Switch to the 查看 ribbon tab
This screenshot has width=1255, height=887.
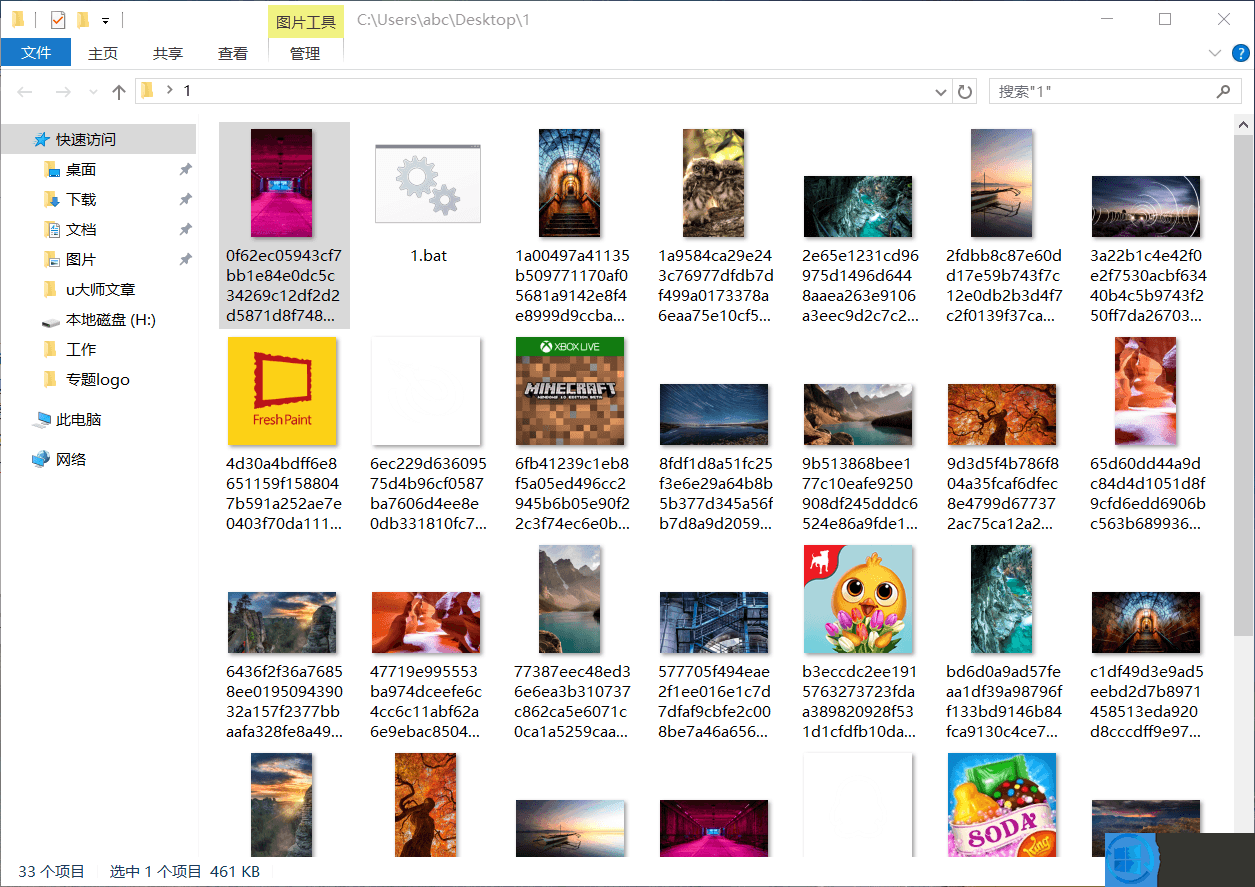pos(233,54)
